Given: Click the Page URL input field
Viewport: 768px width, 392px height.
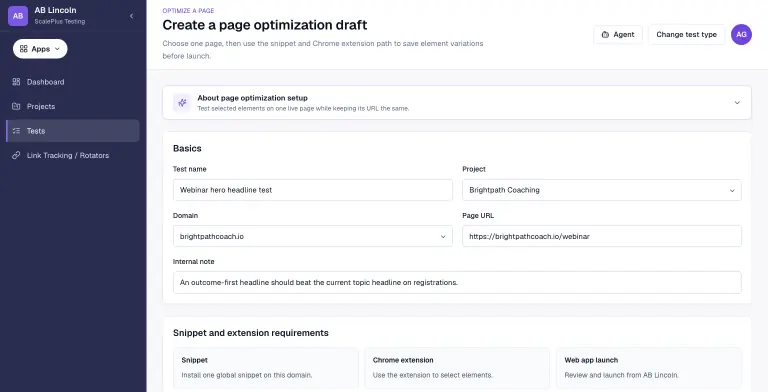Looking at the screenshot, I should pyautogui.click(x=601, y=236).
